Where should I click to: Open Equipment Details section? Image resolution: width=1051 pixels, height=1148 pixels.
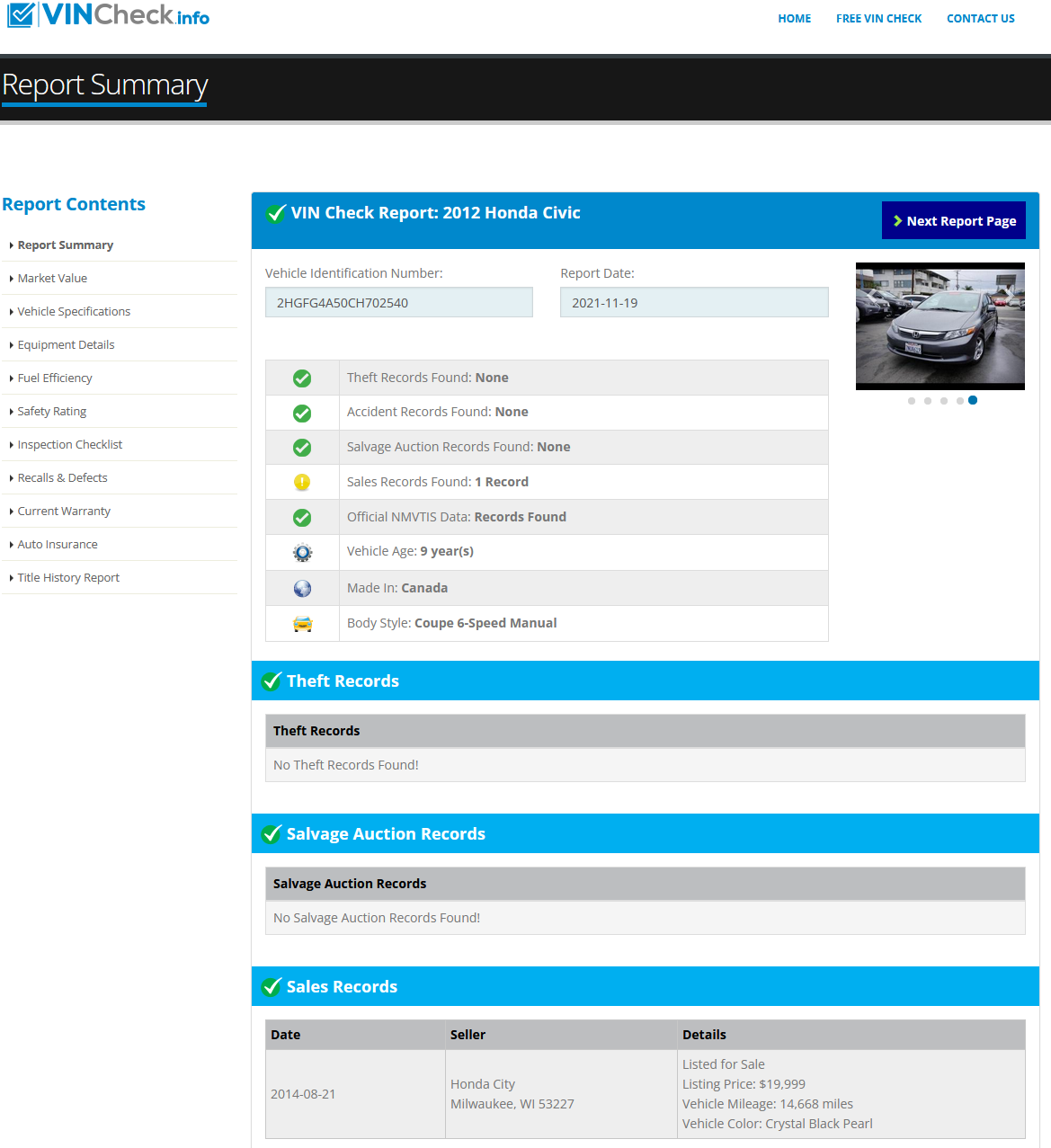[x=66, y=344]
